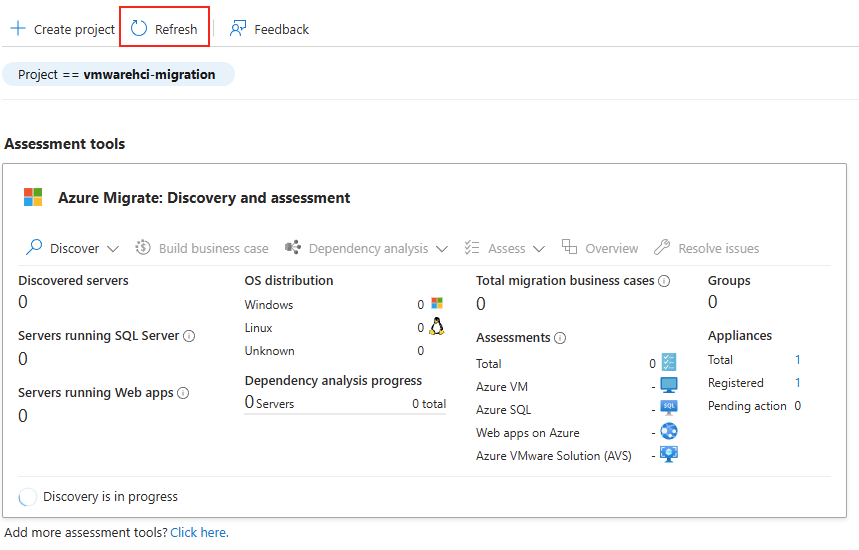Click the Create project button label
This screenshot has width=859, height=550.
(75, 30)
